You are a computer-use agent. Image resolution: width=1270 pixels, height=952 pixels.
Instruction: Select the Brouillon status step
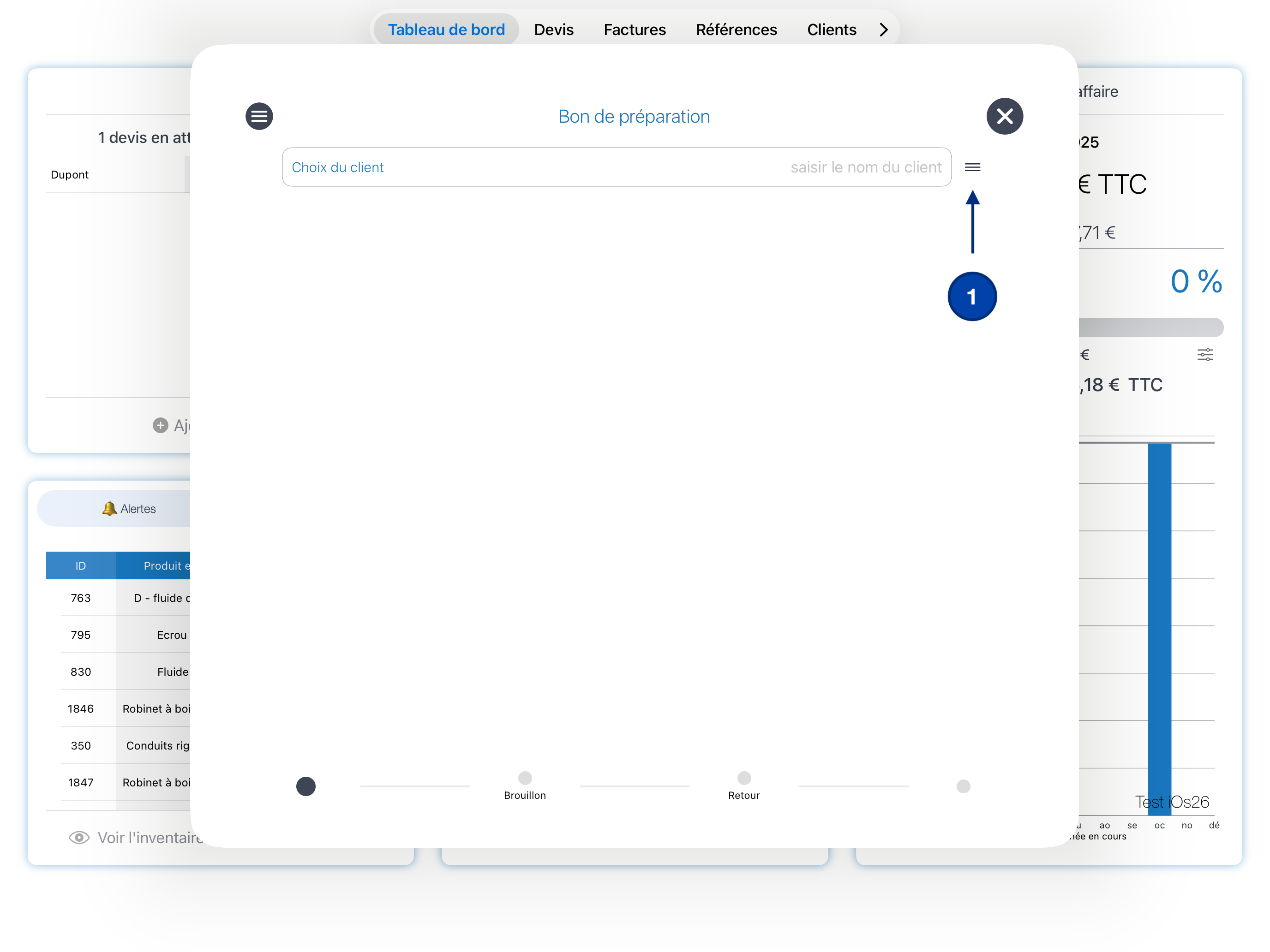click(525, 779)
